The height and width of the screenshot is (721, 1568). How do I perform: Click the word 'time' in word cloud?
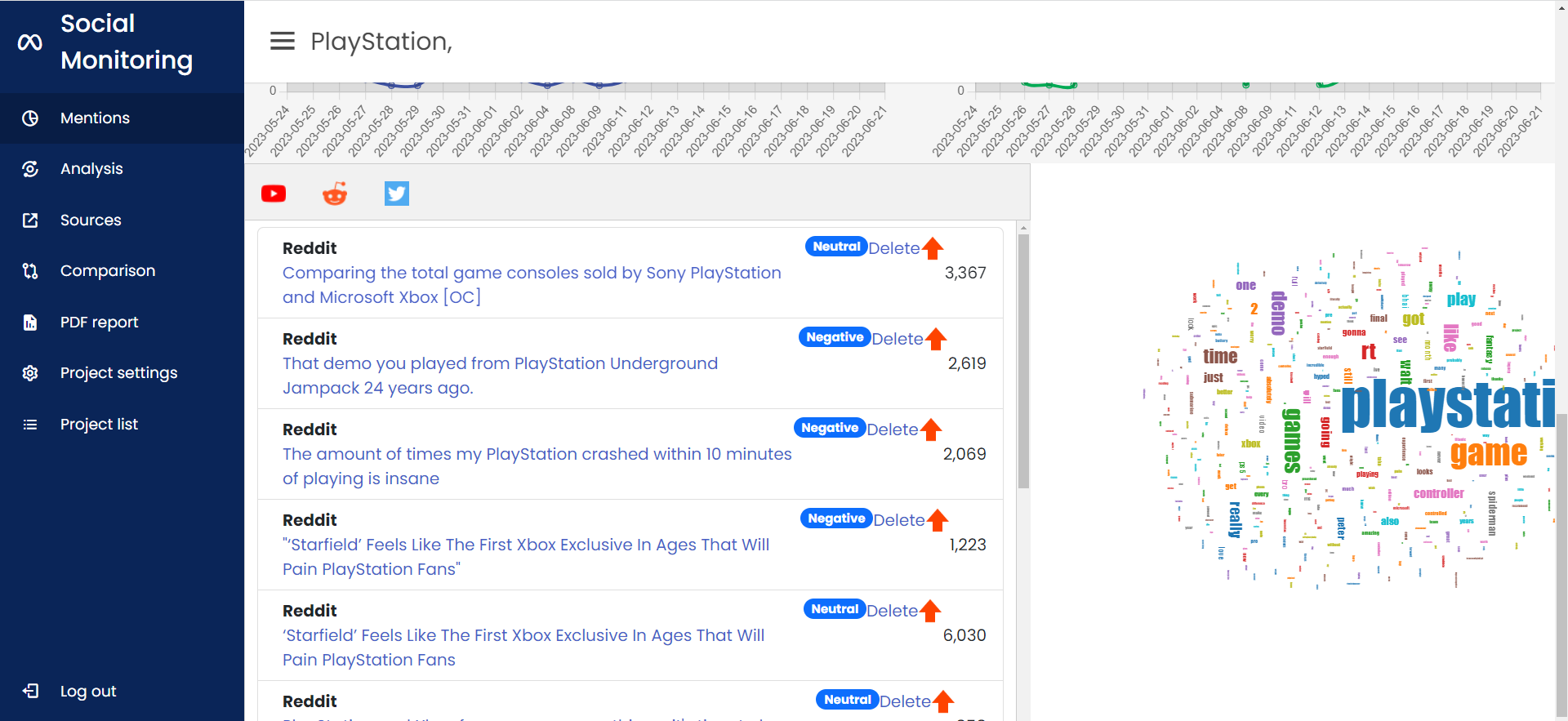[1220, 357]
